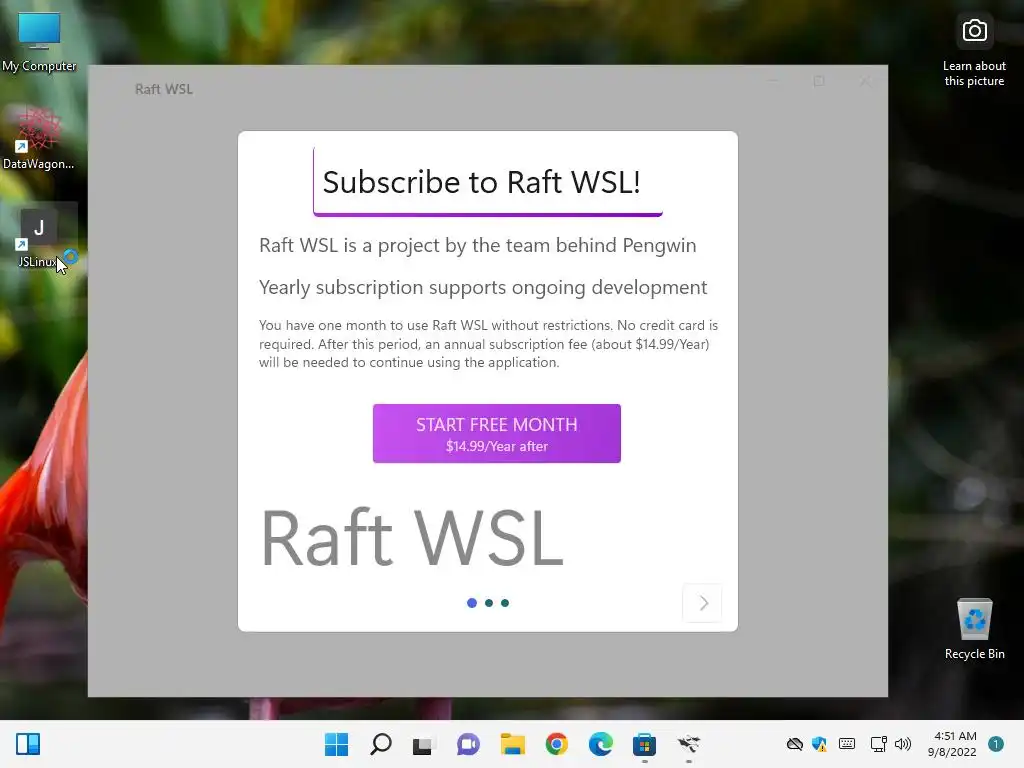This screenshot has height=768, width=1024.
Task: Click 'Yearly subscription supports ongoing development' text
Action: tap(483, 287)
